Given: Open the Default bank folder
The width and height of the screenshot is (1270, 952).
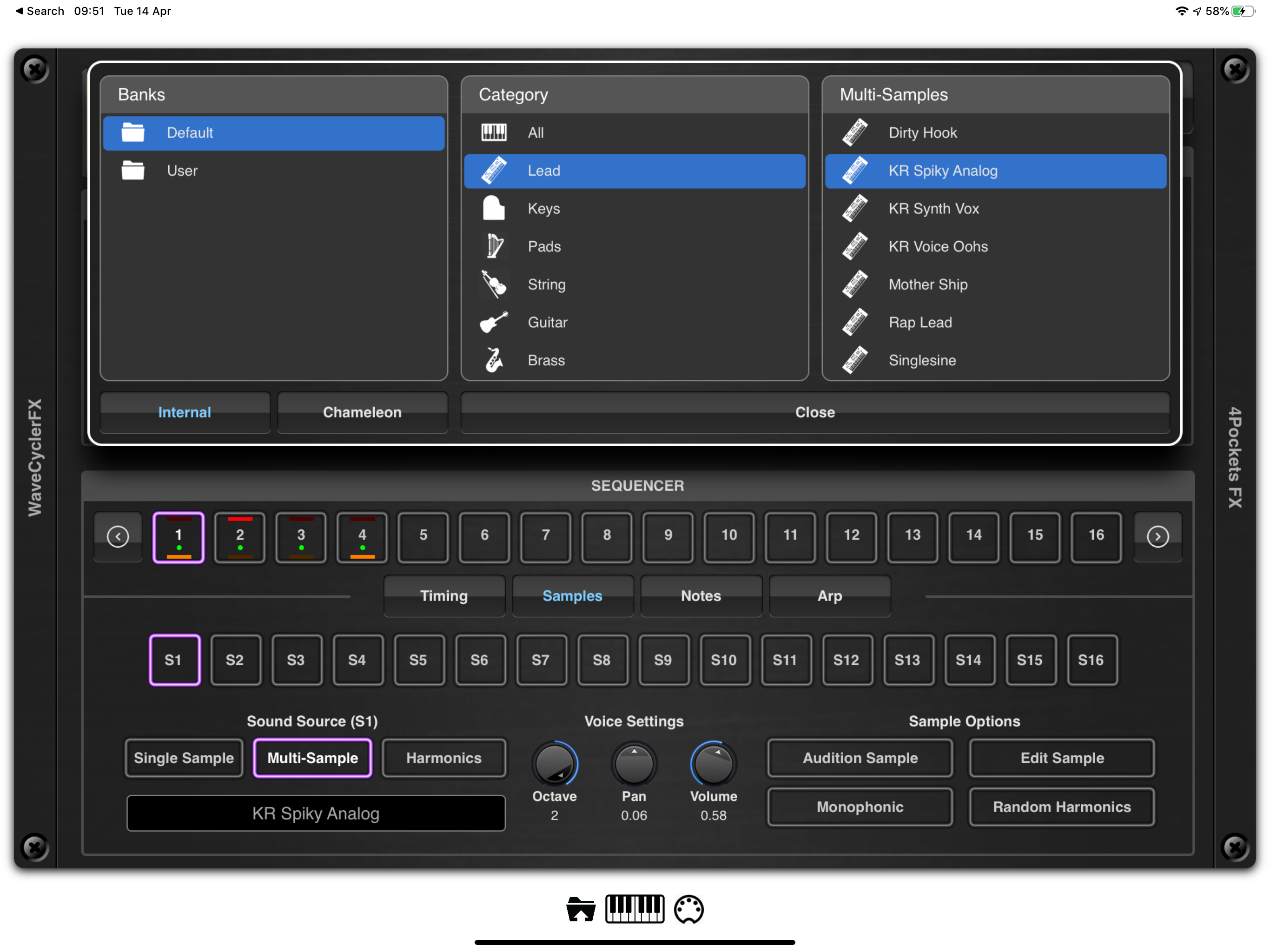Looking at the screenshot, I should coord(274,132).
